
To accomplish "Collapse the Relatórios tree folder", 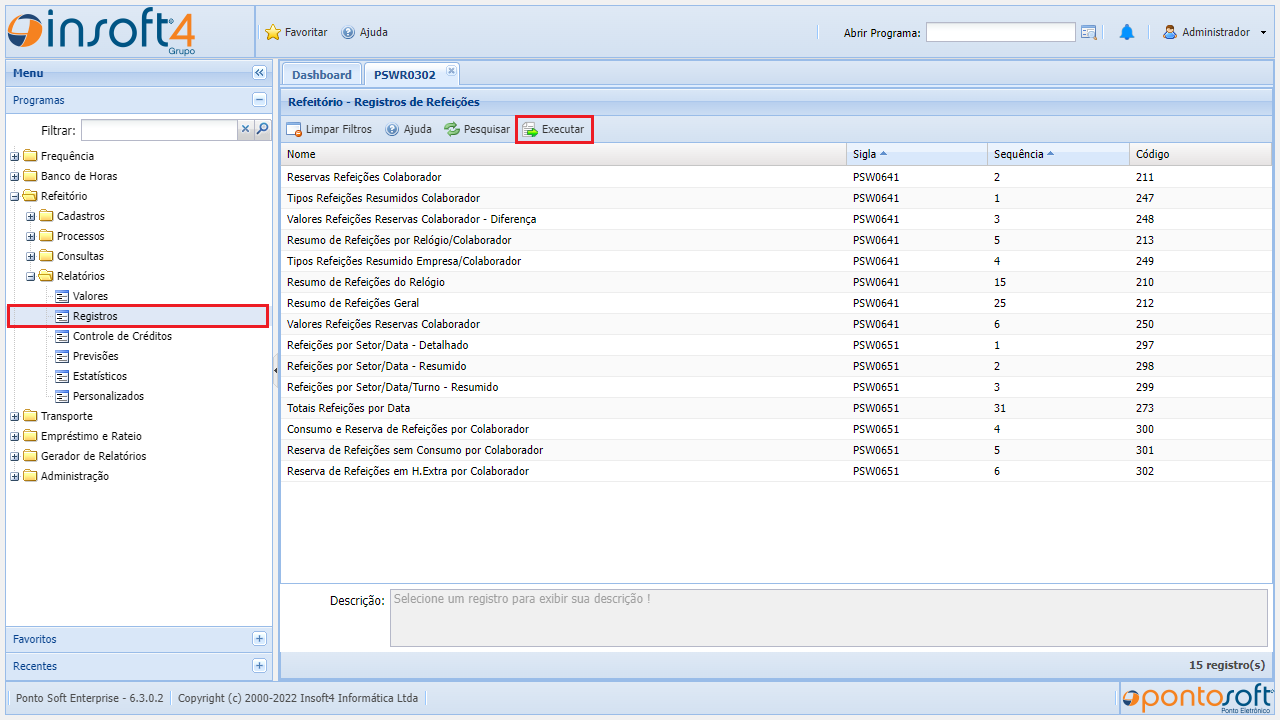I will pyautogui.click(x=31, y=276).
